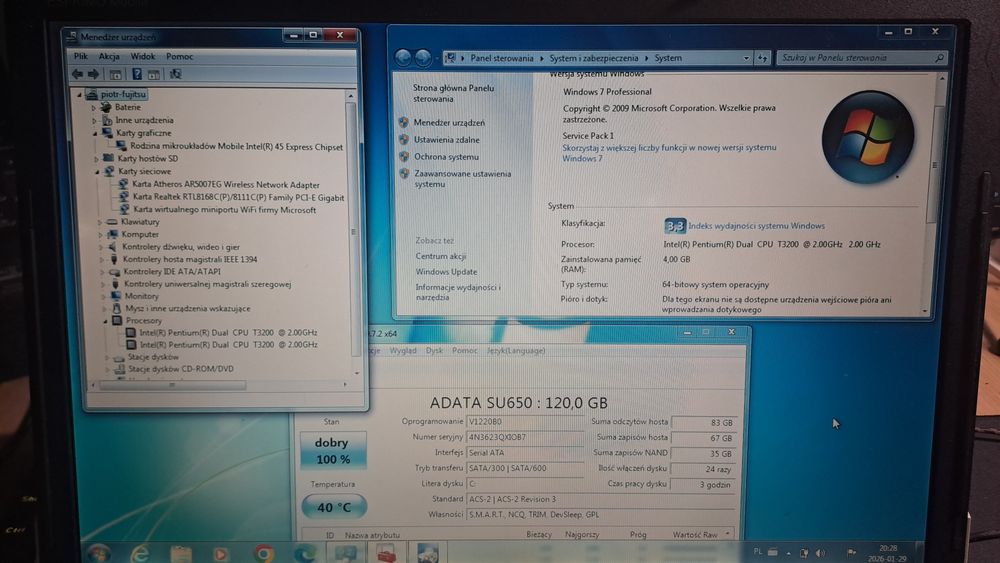Image resolution: width=1000 pixels, height=563 pixels.
Task: Select Karta wirtualnego miniportu WiFi firmy Microsoft
Action: tap(224, 209)
